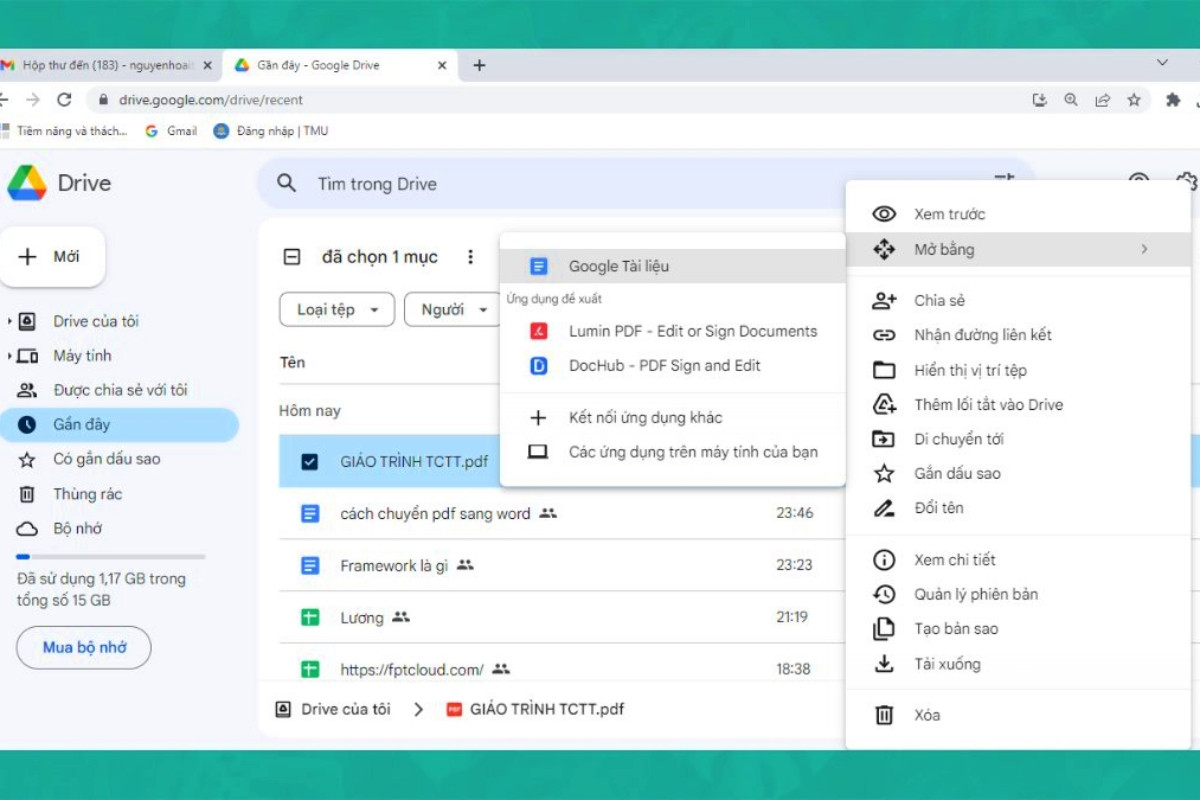Open the Tiềm năng và thách... bookmark
Screen dimensions: 1200x800
tap(65, 131)
